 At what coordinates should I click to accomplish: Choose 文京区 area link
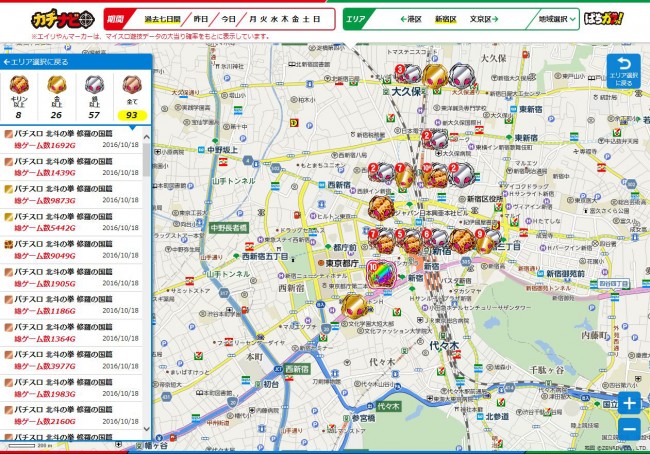481,19
